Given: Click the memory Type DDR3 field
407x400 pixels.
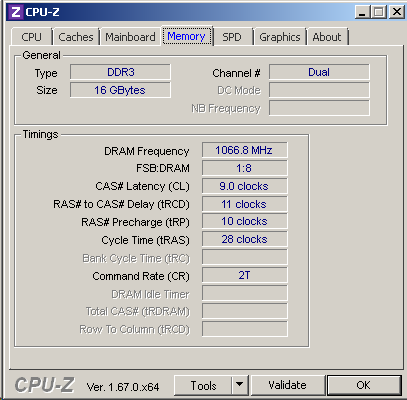Looking at the screenshot, I should (120, 72).
